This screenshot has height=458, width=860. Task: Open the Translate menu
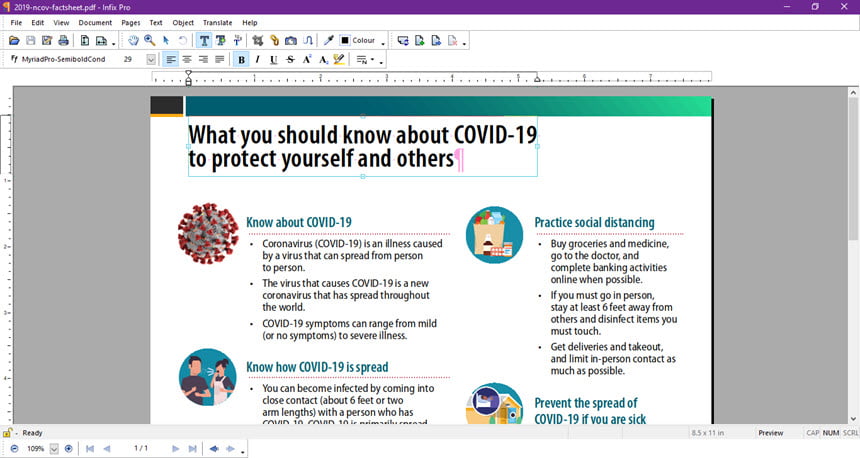[217, 22]
